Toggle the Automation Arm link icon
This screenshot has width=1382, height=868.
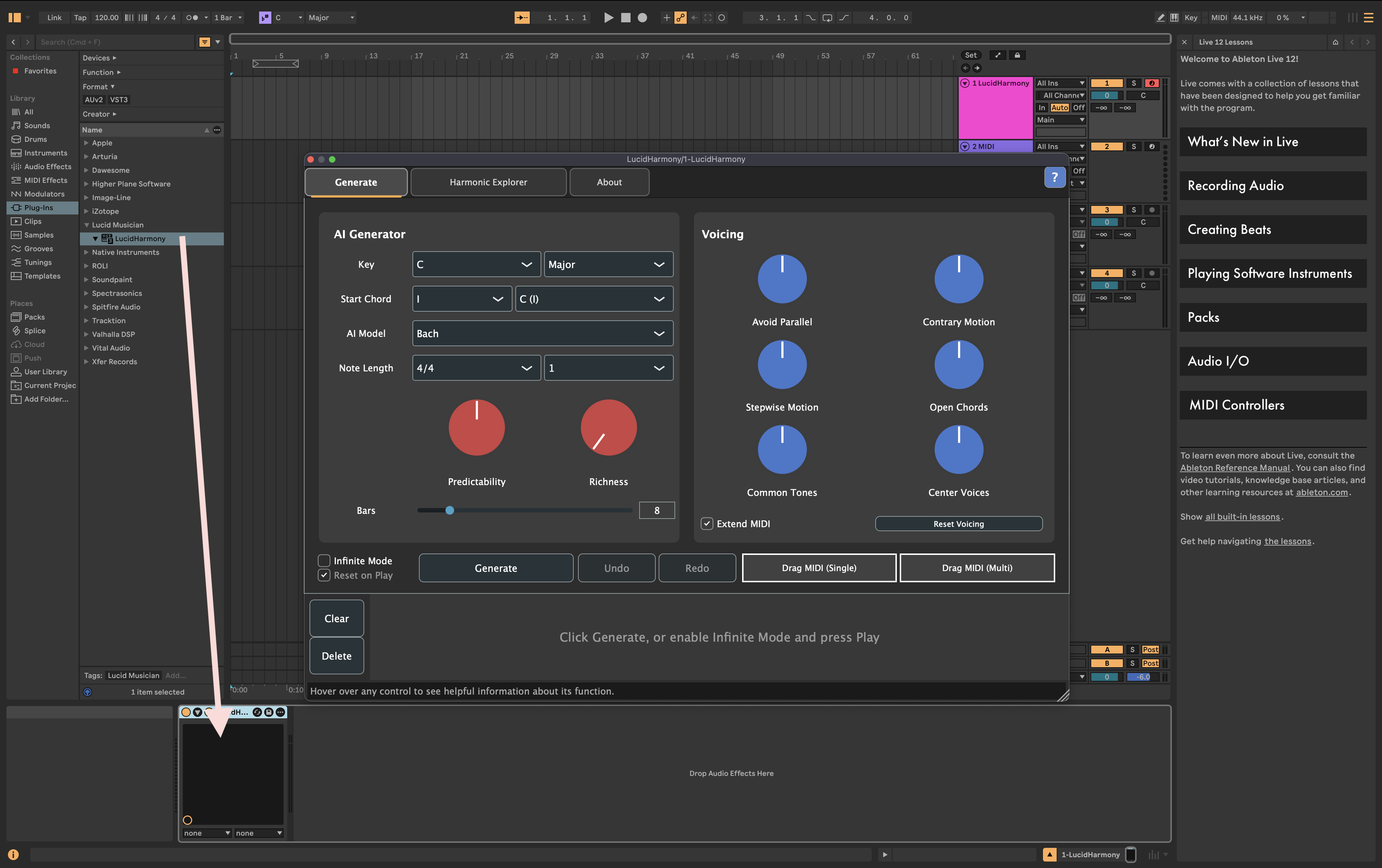click(680, 18)
